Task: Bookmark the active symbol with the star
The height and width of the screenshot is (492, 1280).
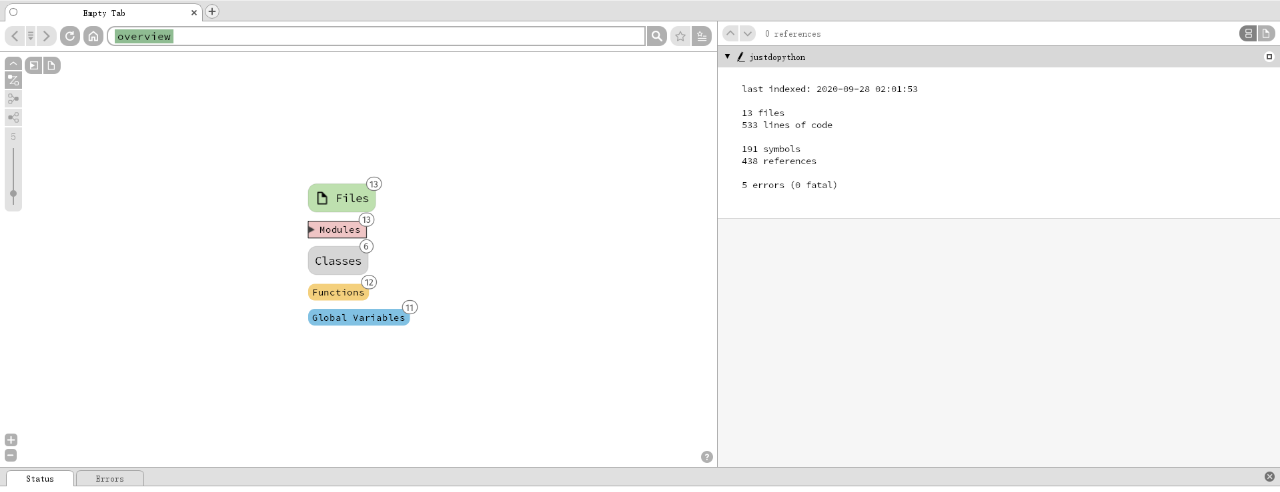Action: click(680, 36)
